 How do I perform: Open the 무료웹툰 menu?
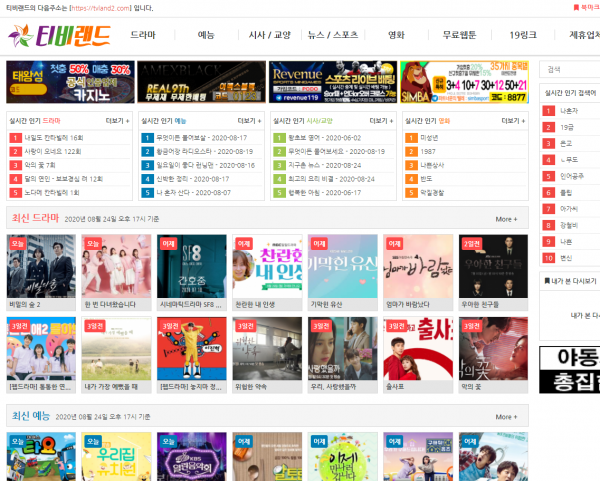pyautogui.click(x=459, y=35)
